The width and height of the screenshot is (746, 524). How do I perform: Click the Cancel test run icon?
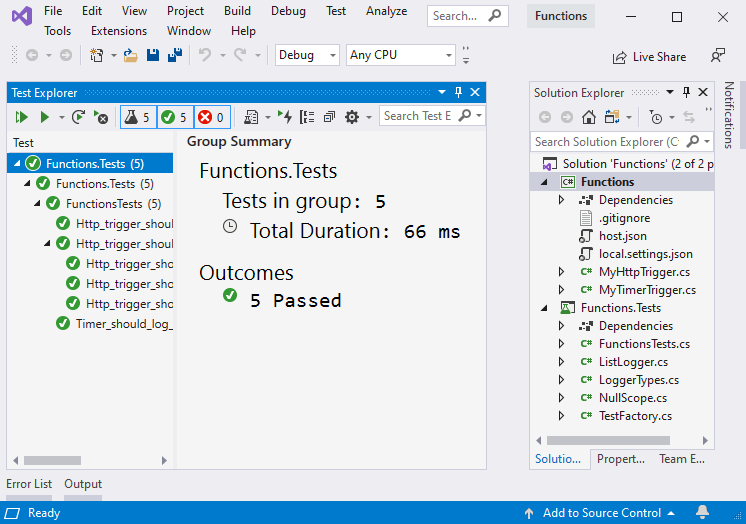pyautogui.click(x=101, y=117)
